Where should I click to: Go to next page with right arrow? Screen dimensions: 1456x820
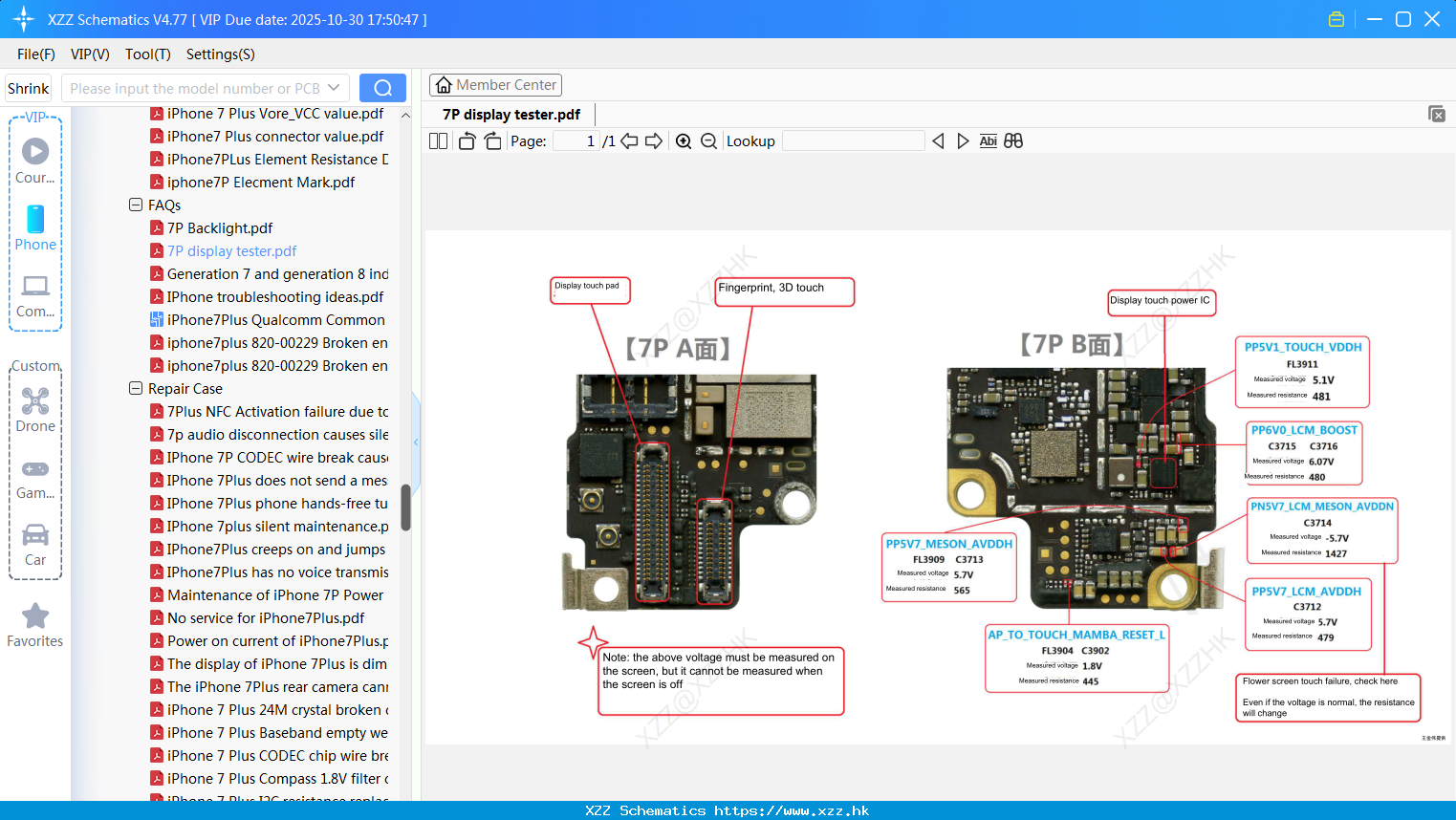point(654,141)
